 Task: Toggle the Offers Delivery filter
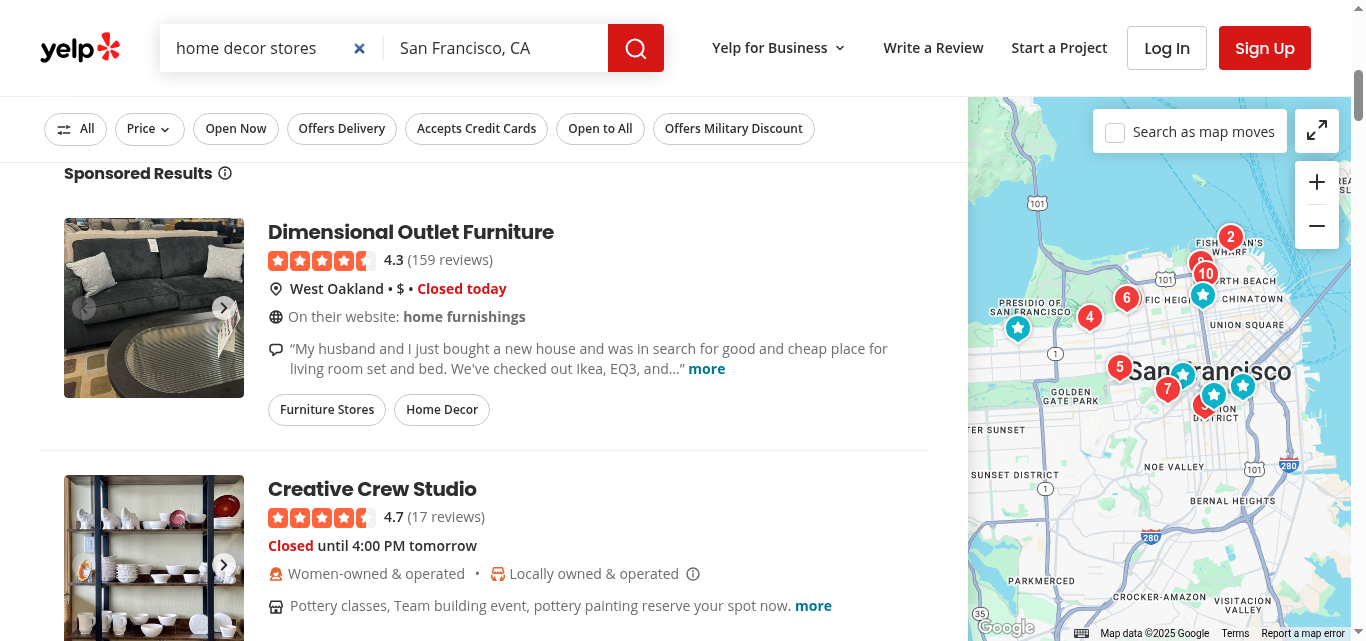pos(342,129)
